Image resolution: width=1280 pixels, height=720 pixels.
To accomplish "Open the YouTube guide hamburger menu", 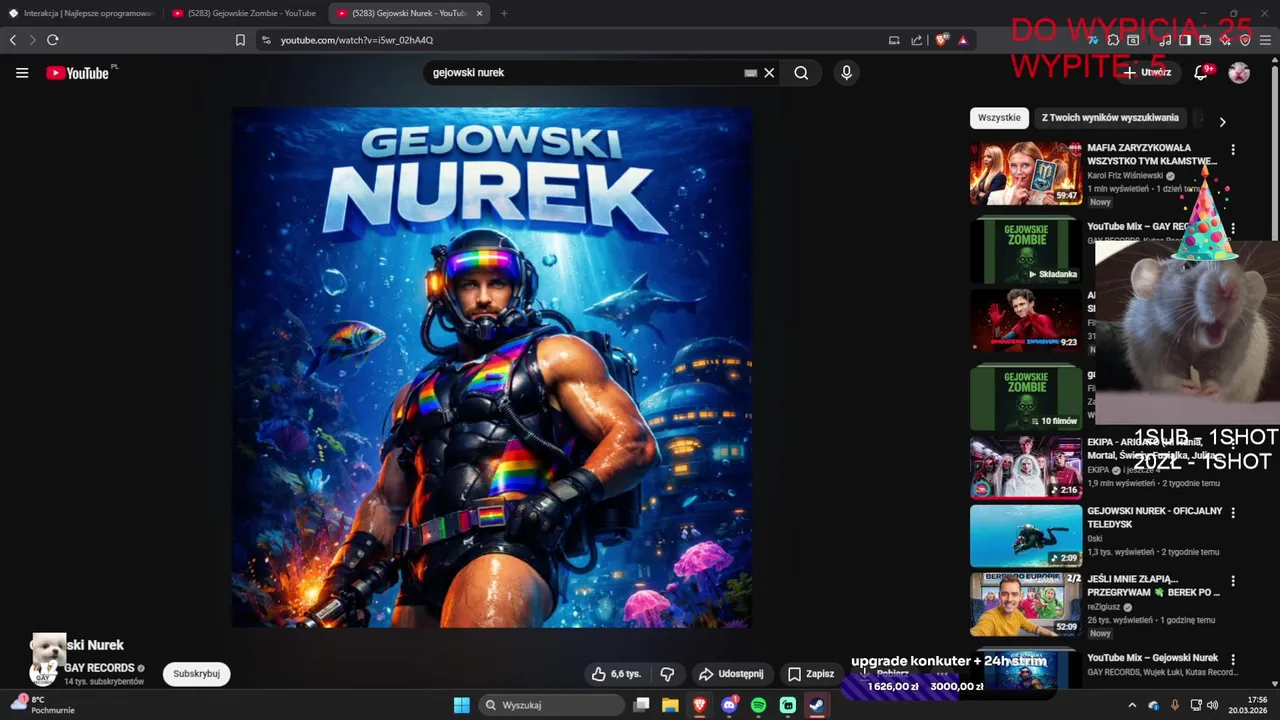I will click(x=22, y=73).
